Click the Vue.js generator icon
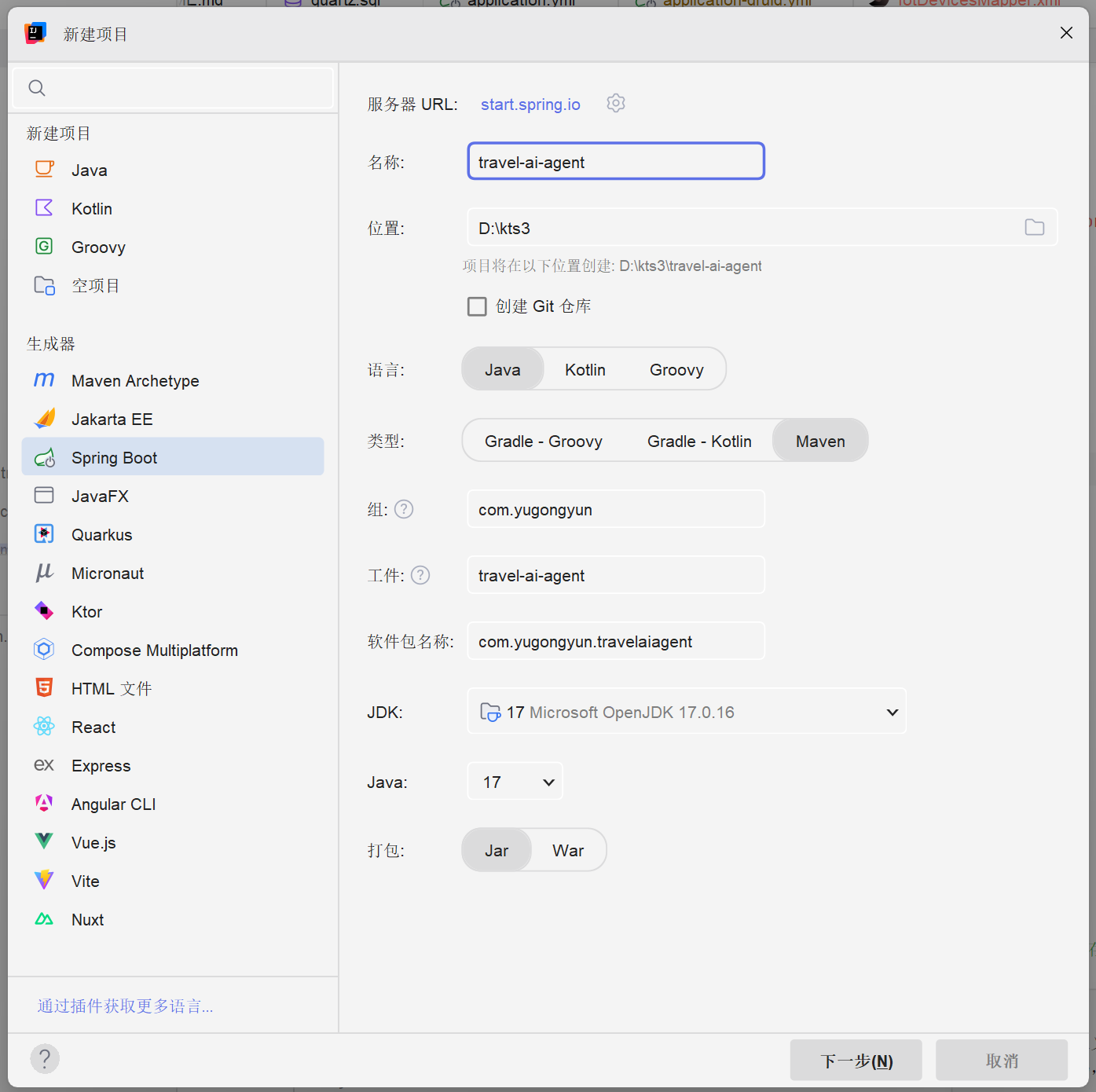Viewport: 1096px width, 1092px height. (45, 842)
